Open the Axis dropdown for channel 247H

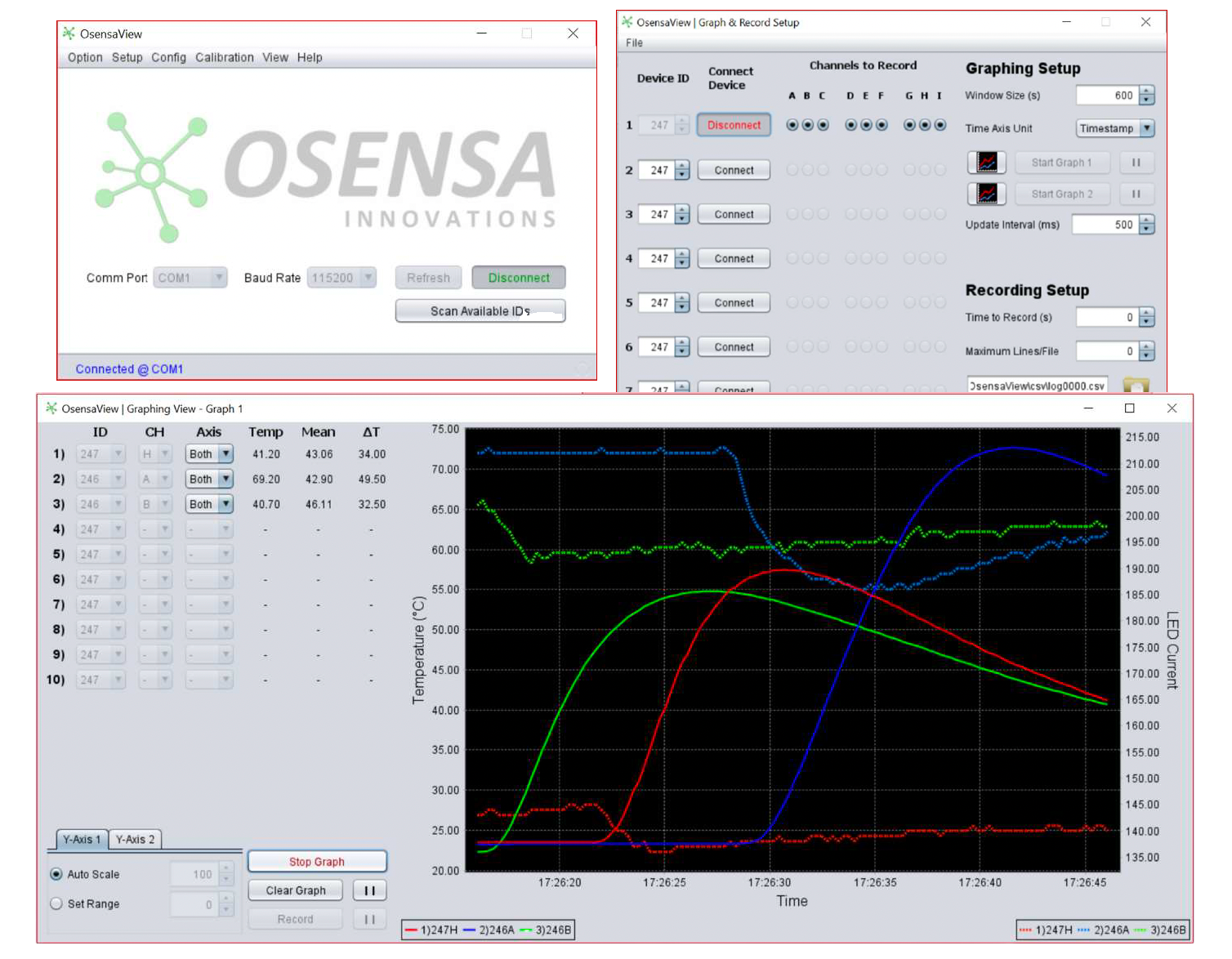click(226, 453)
